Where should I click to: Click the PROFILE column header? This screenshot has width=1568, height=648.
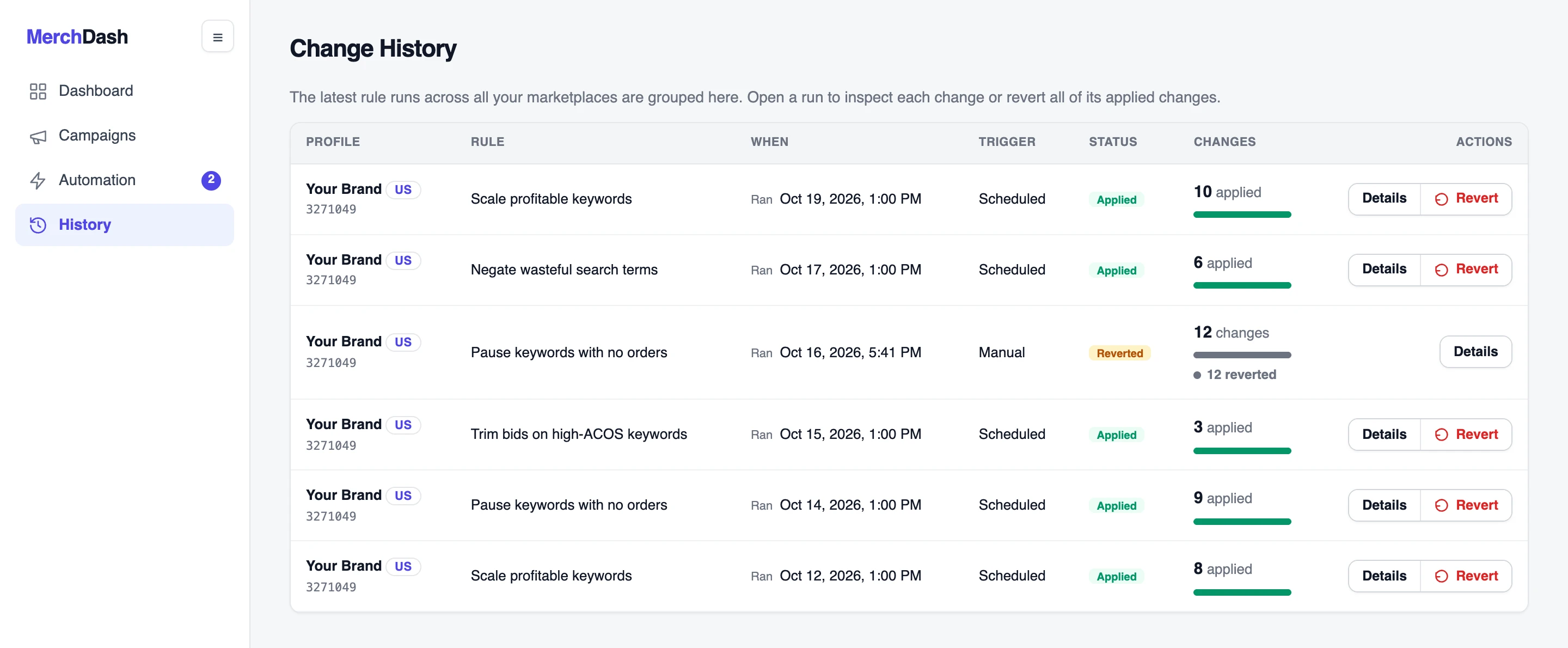(332, 141)
